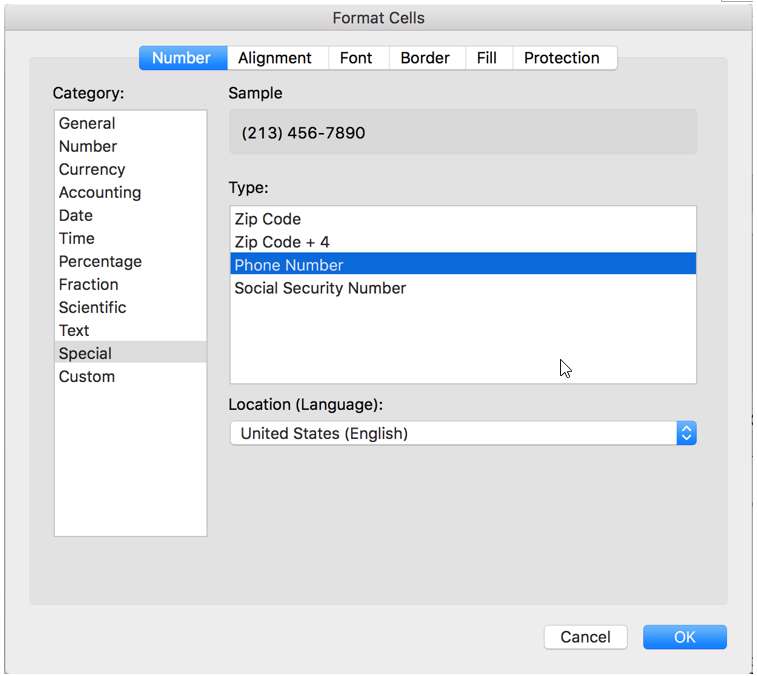The height and width of the screenshot is (676, 757).
Task: Pick Accounting from the Category list
Action: pyautogui.click(x=130, y=192)
